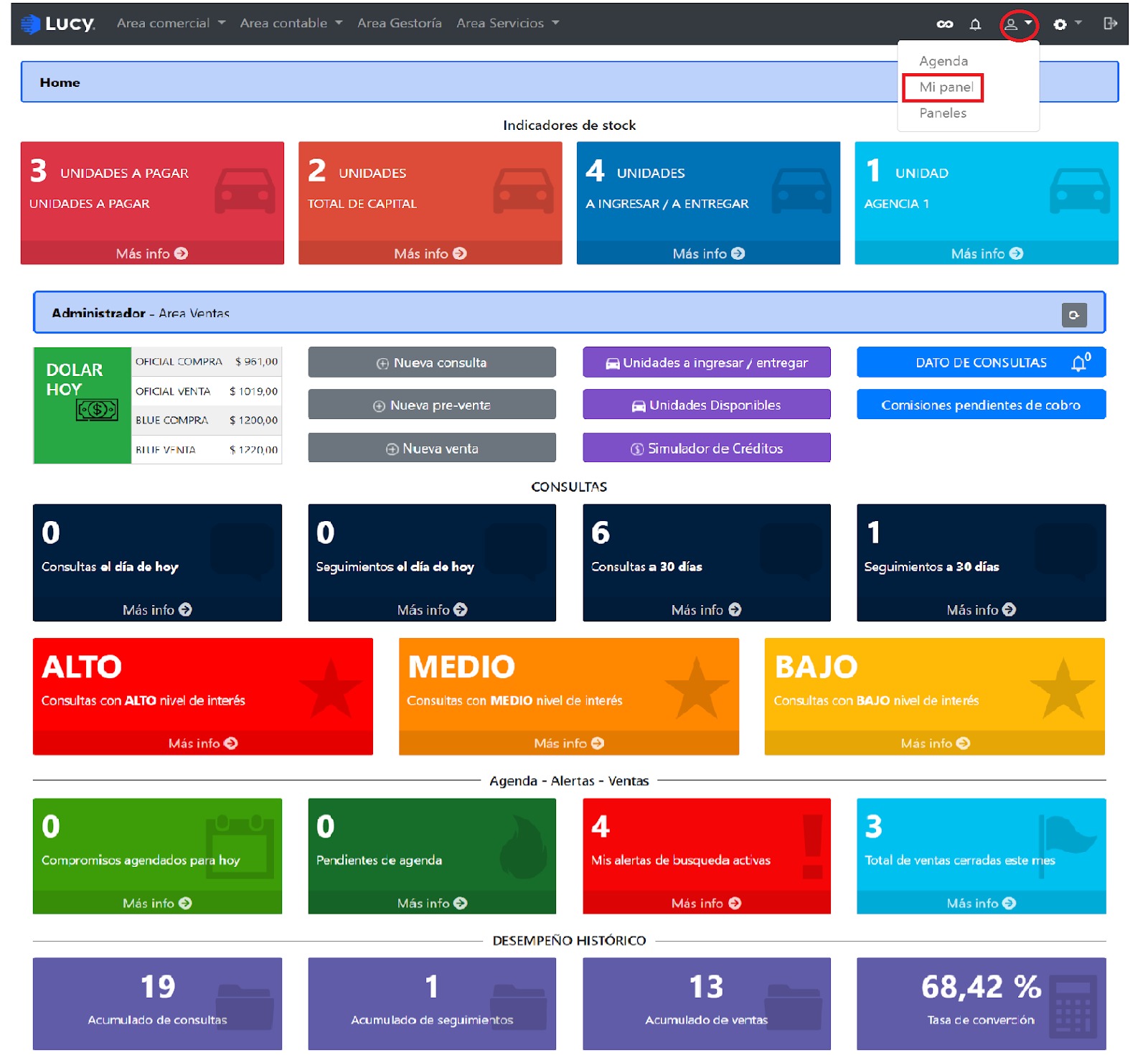Click the star icon on BAJO card

pyautogui.click(x=1063, y=688)
